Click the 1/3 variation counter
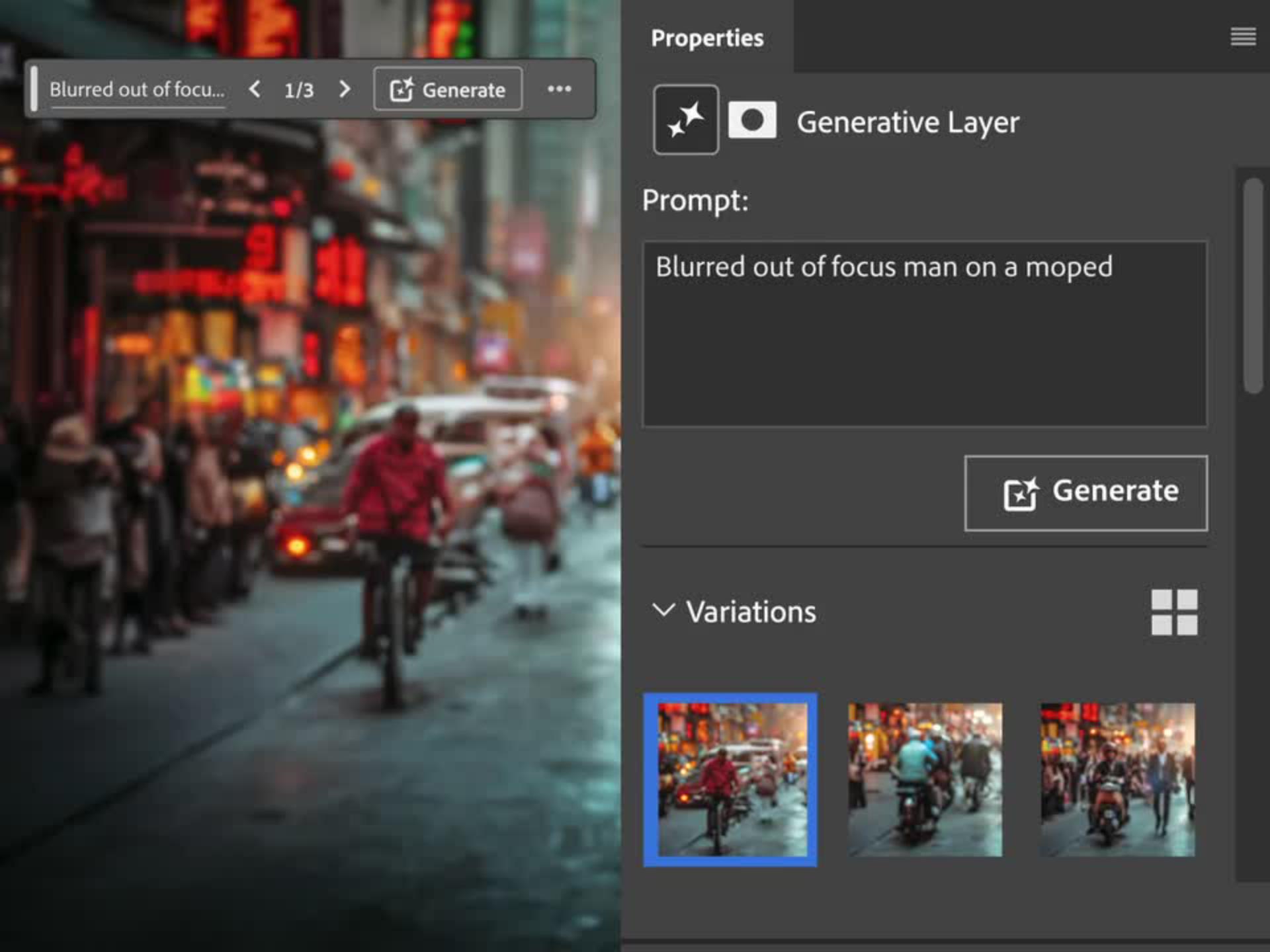Image resolution: width=1270 pixels, height=952 pixels. click(299, 90)
